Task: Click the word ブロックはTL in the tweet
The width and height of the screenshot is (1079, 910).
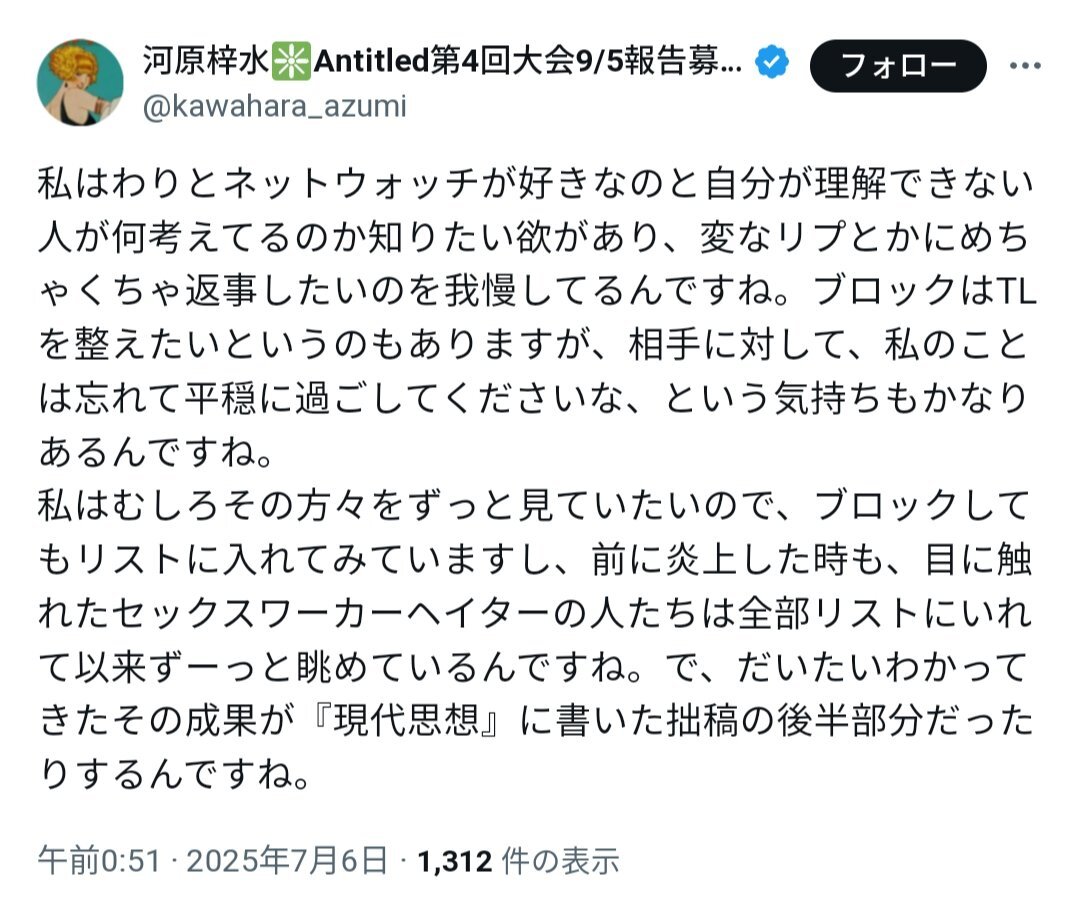Action: click(x=925, y=291)
